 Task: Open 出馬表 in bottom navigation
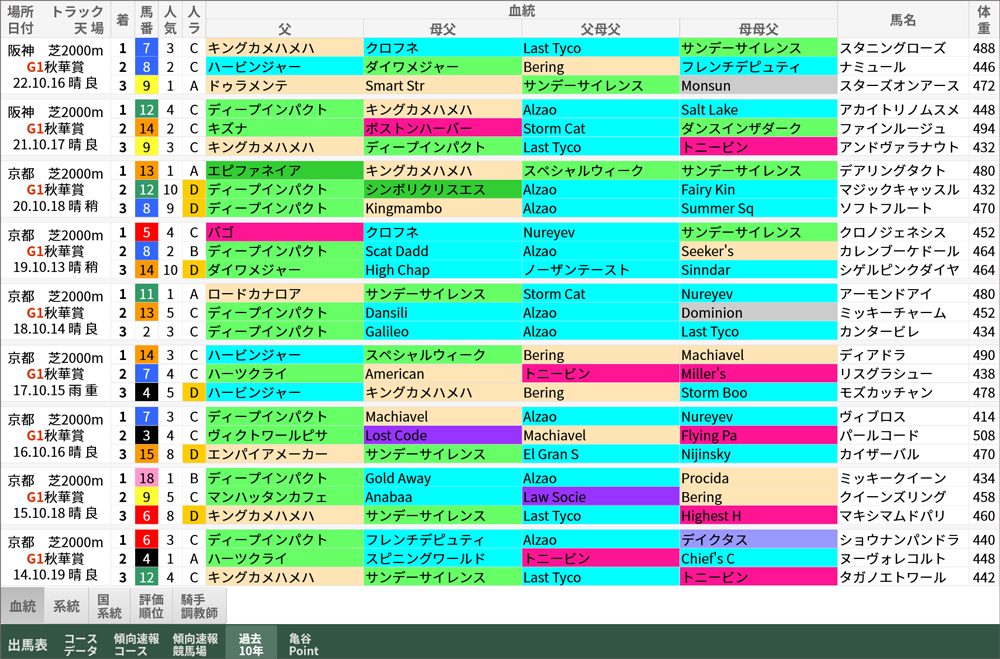[x=27, y=644]
